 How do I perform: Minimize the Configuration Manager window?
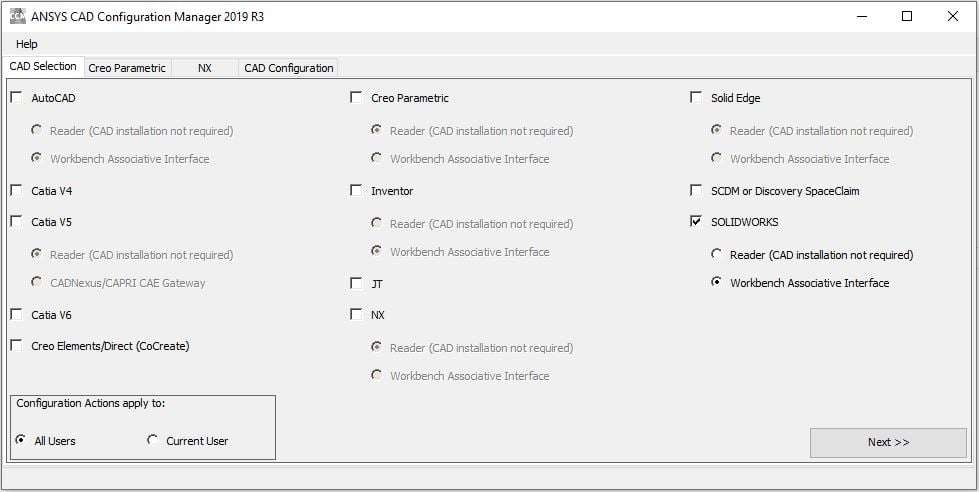[x=862, y=16]
